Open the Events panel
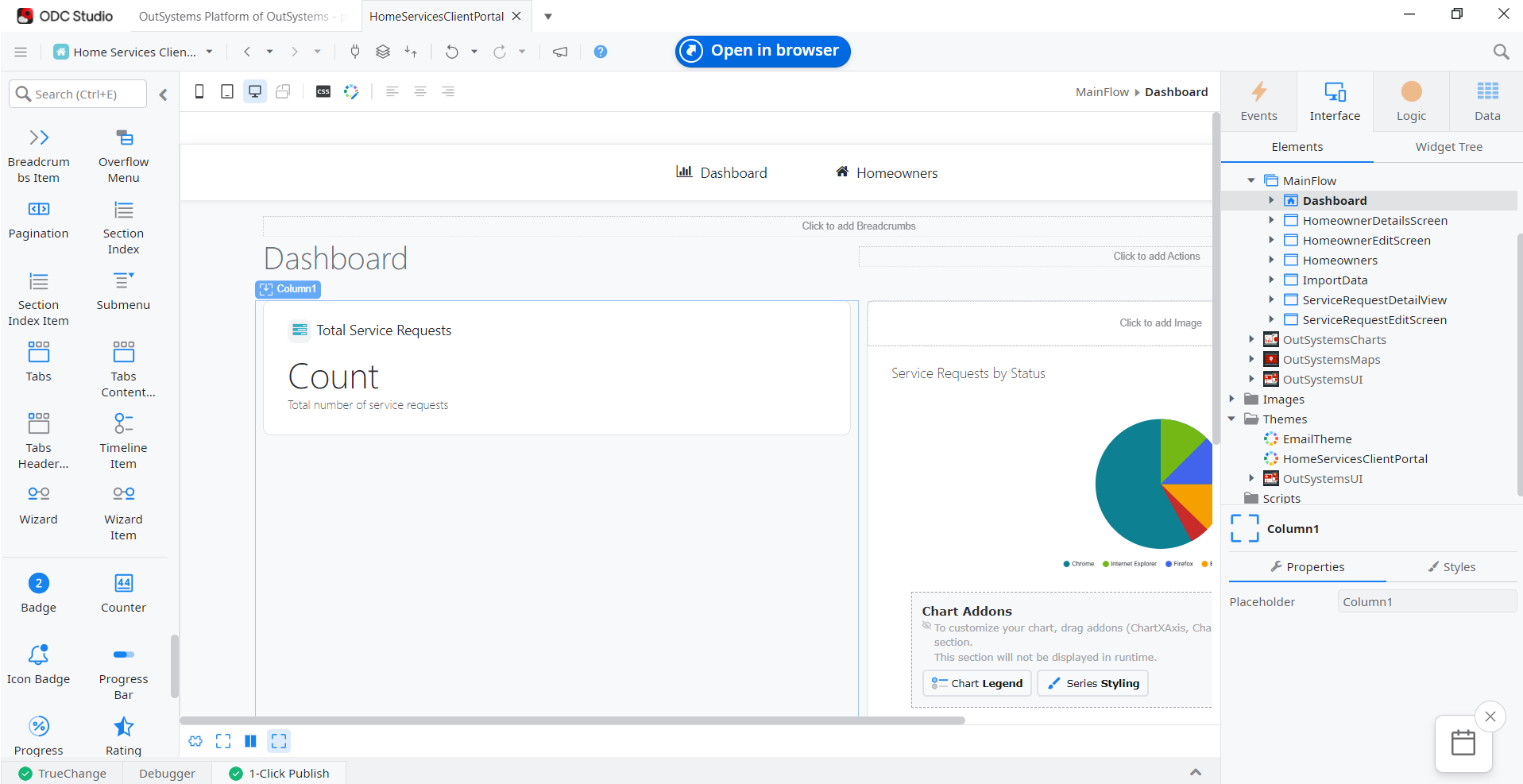The height and width of the screenshot is (784, 1523). (1258, 101)
